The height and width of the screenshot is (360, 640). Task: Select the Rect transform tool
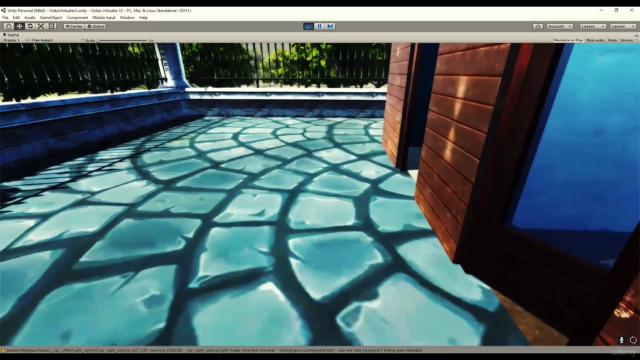pyautogui.click(x=52, y=26)
